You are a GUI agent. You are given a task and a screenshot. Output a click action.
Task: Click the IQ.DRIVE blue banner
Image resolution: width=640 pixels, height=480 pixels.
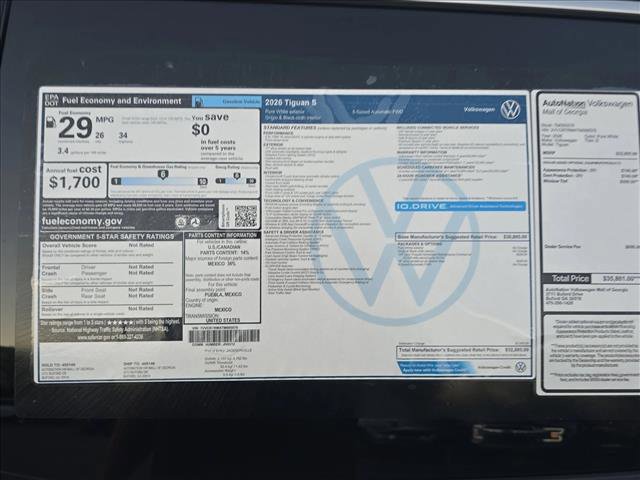pos(460,207)
